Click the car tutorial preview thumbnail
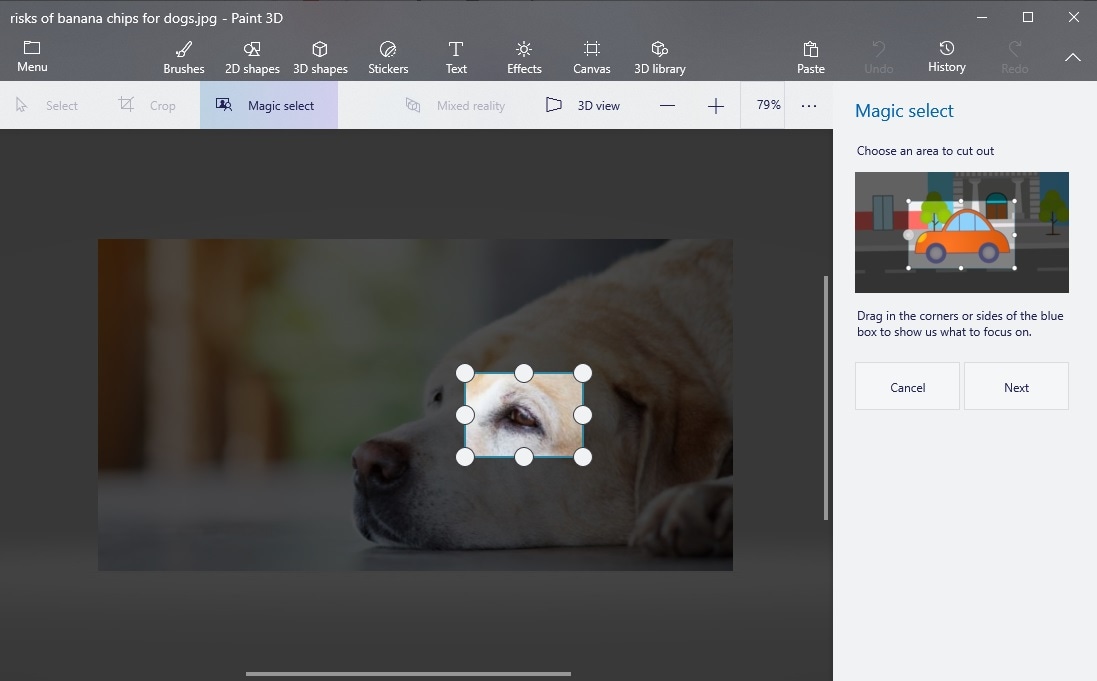The image size is (1097, 681). (962, 232)
